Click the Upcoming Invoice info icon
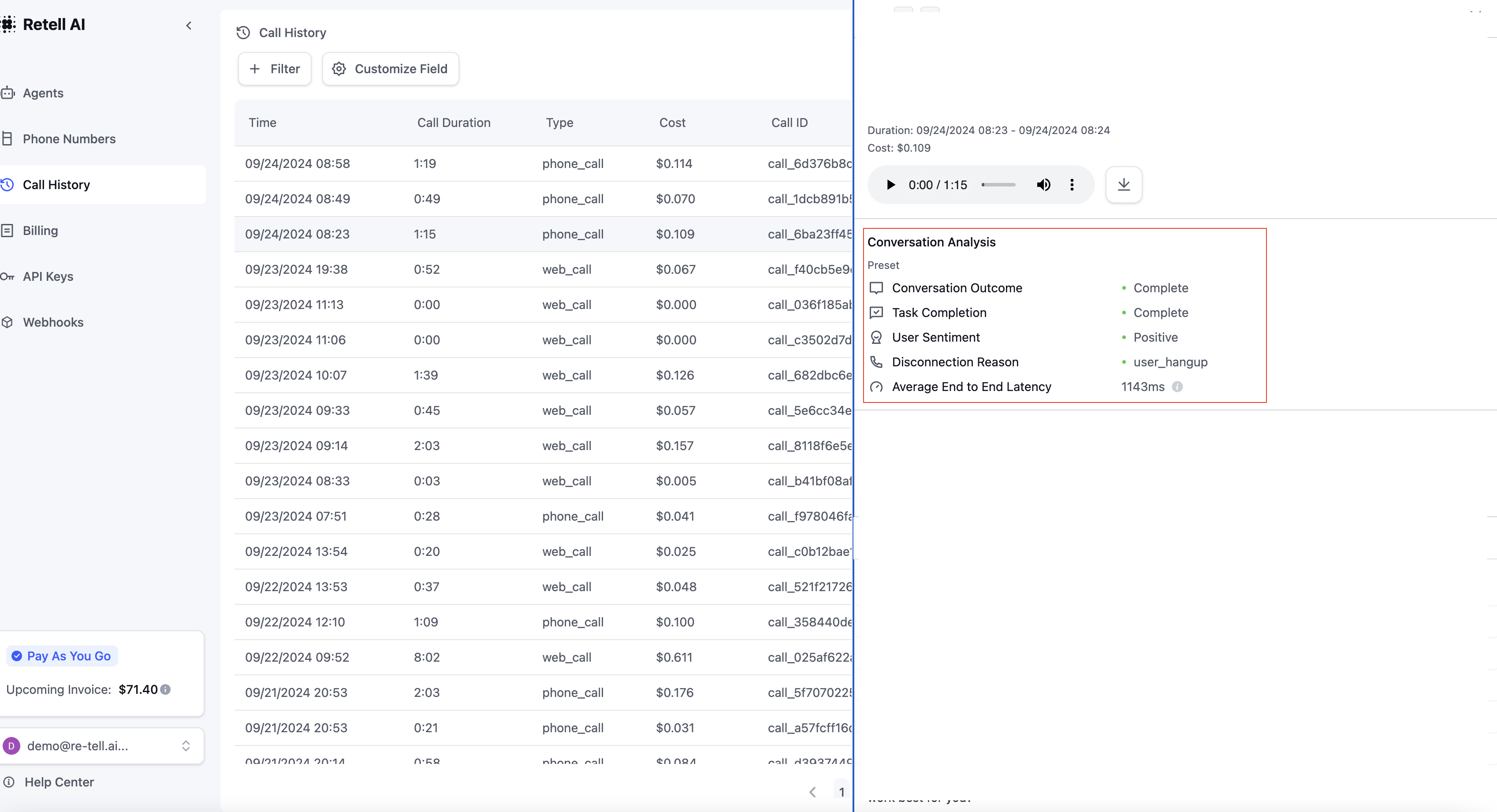 tap(166, 689)
